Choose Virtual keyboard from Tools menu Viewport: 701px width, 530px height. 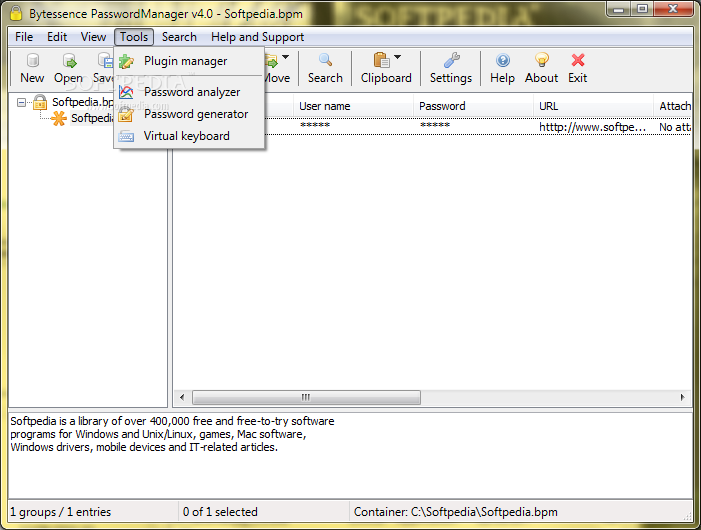(x=189, y=136)
